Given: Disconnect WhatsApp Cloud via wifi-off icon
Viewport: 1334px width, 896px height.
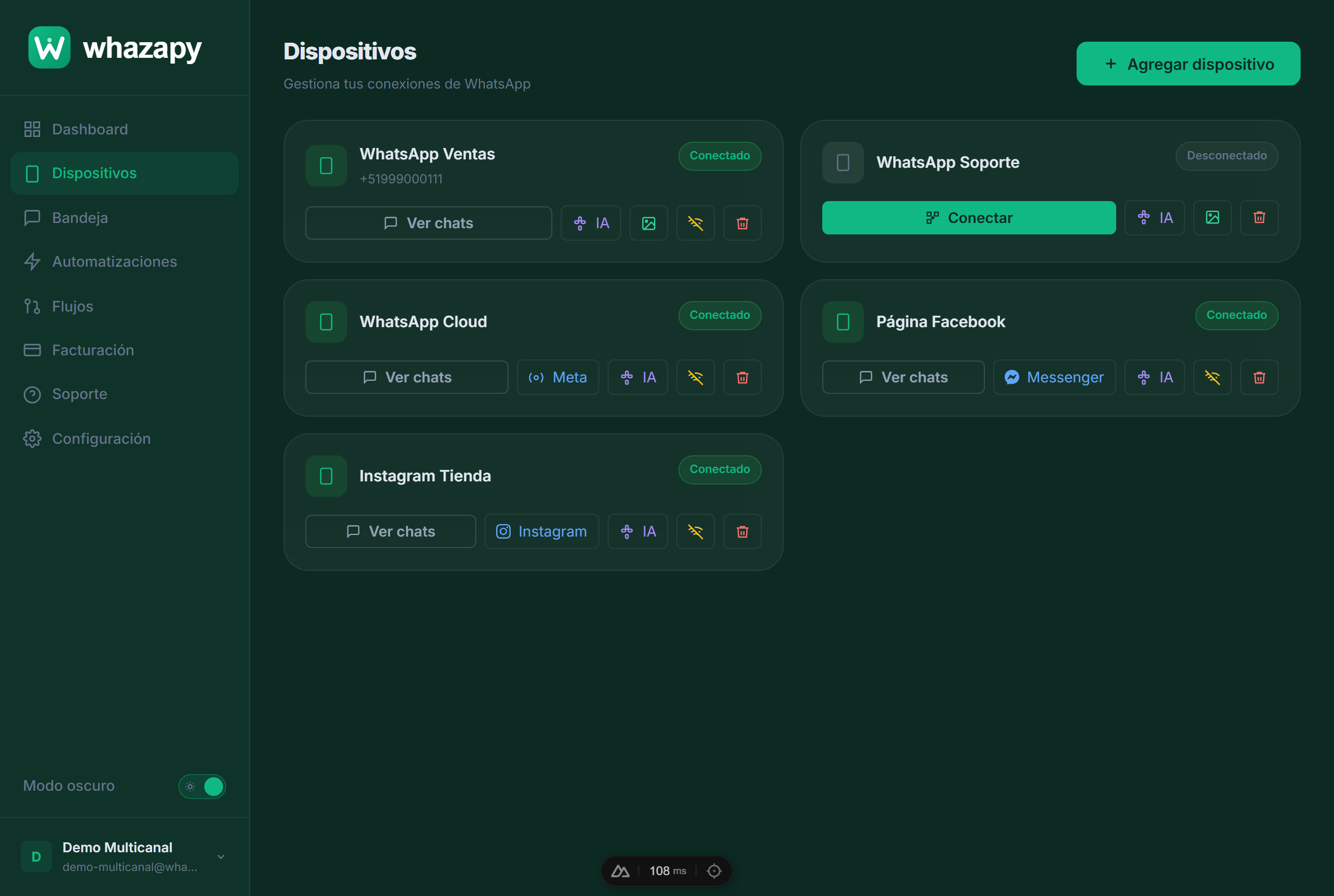Looking at the screenshot, I should click(x=695, y=377).
